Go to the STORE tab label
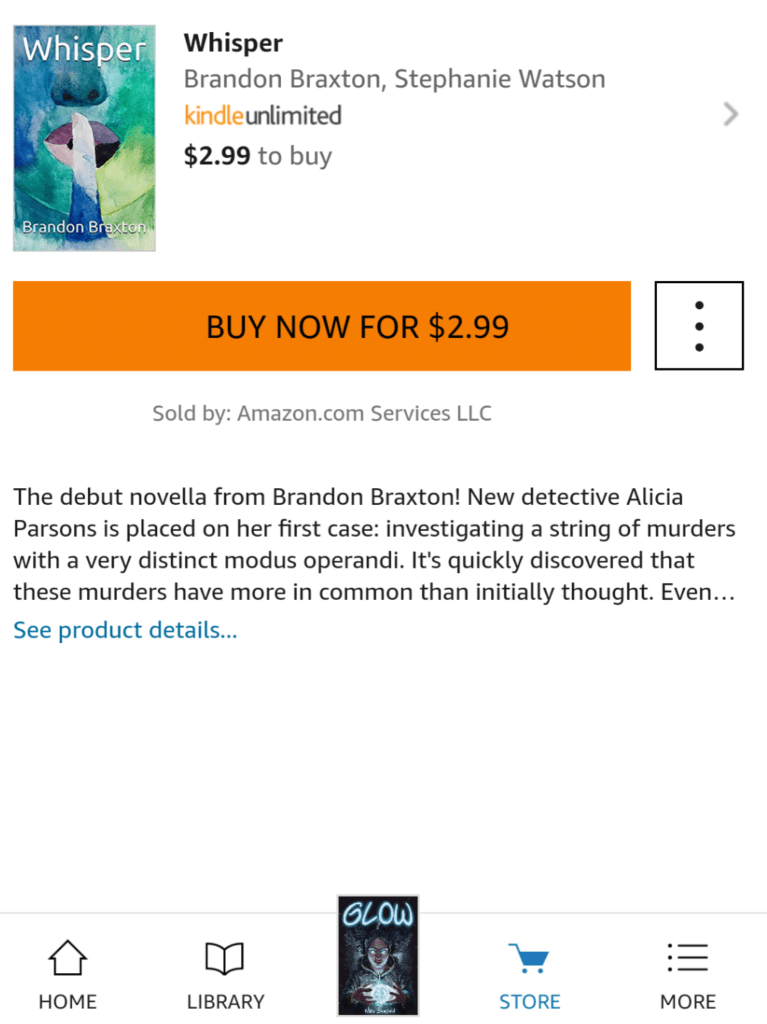Viewport: 767px width, 1024px height. 529,1002
